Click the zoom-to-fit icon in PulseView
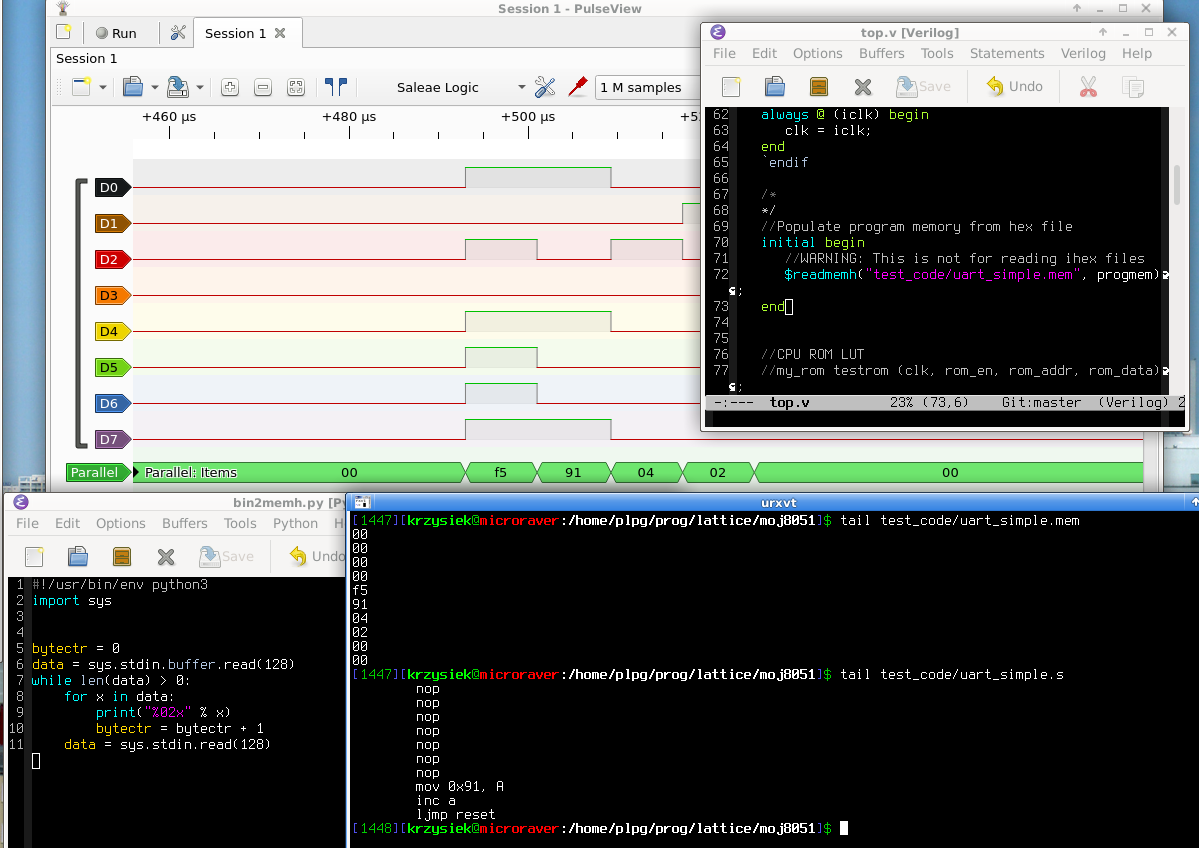 [296, 88]
